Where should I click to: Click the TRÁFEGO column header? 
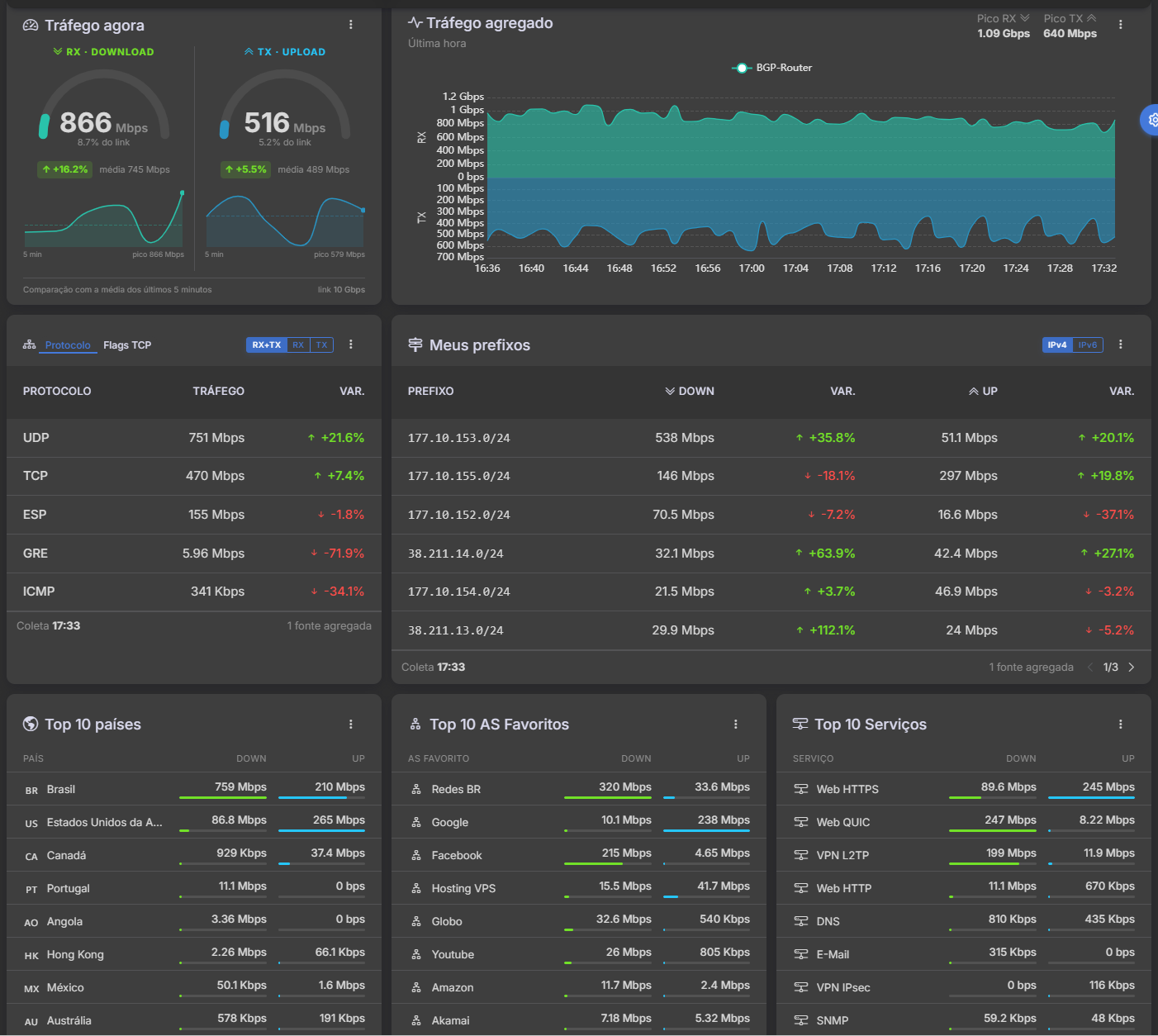(x=219, y=392)
